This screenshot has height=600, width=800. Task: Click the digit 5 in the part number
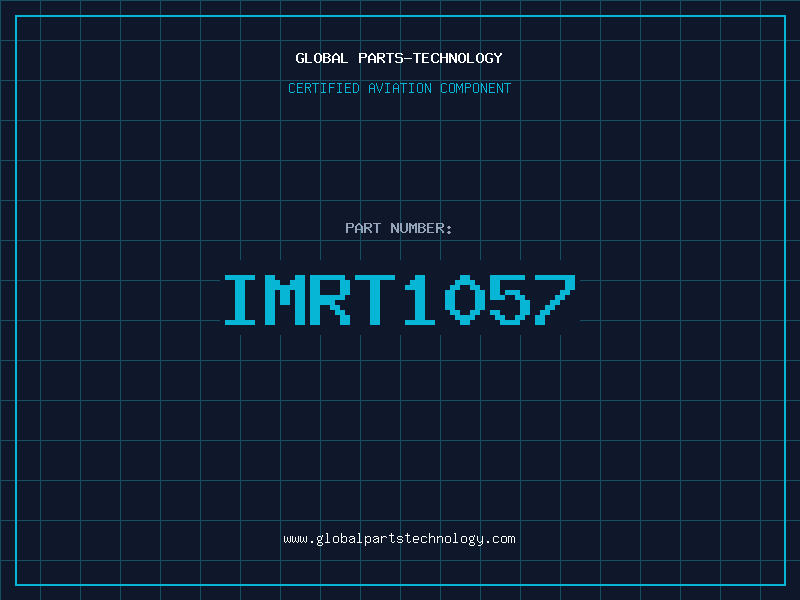pyautogui.click(x=512, y=300)
